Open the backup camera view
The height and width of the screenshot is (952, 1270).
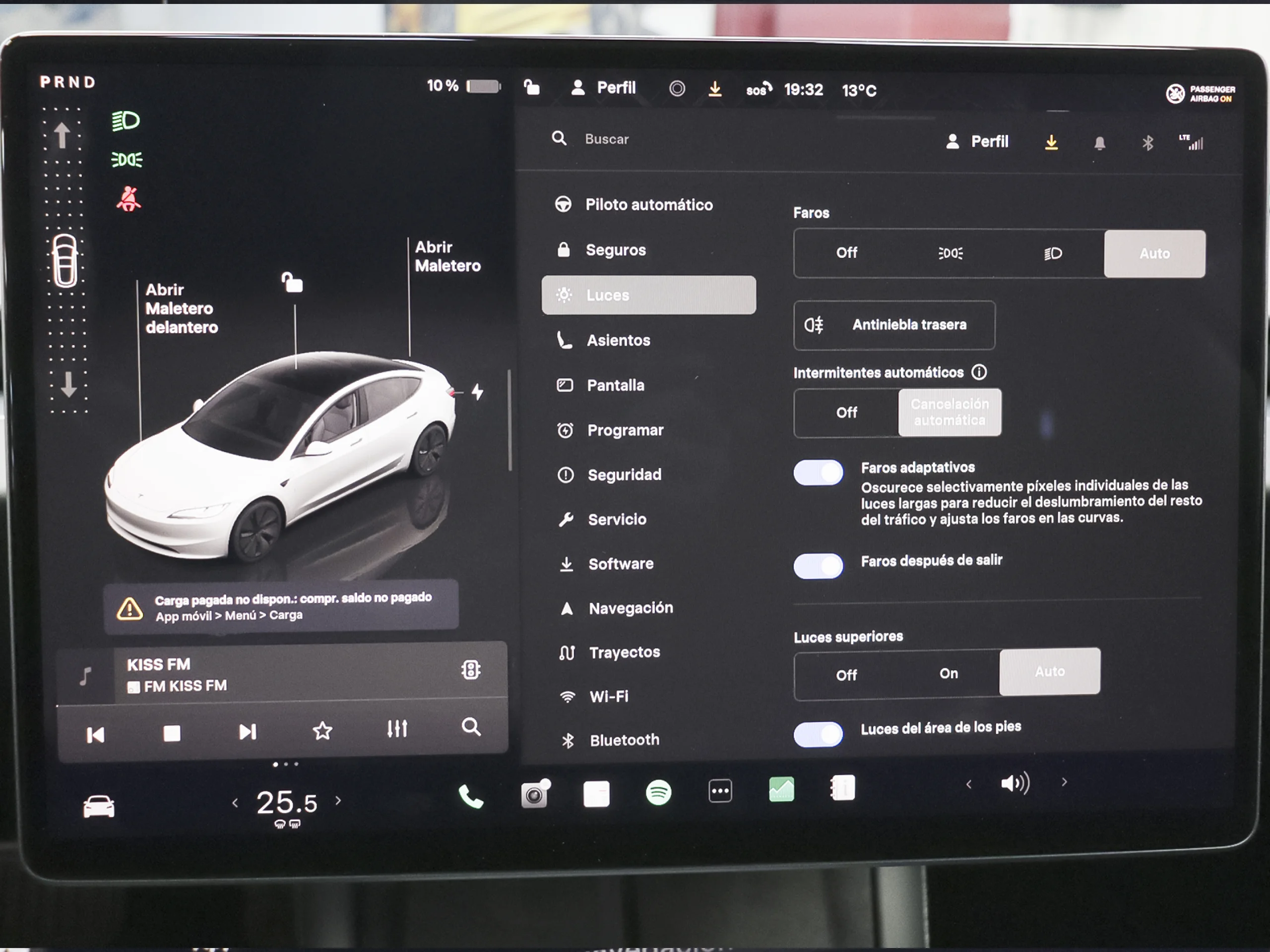(535, 794)
